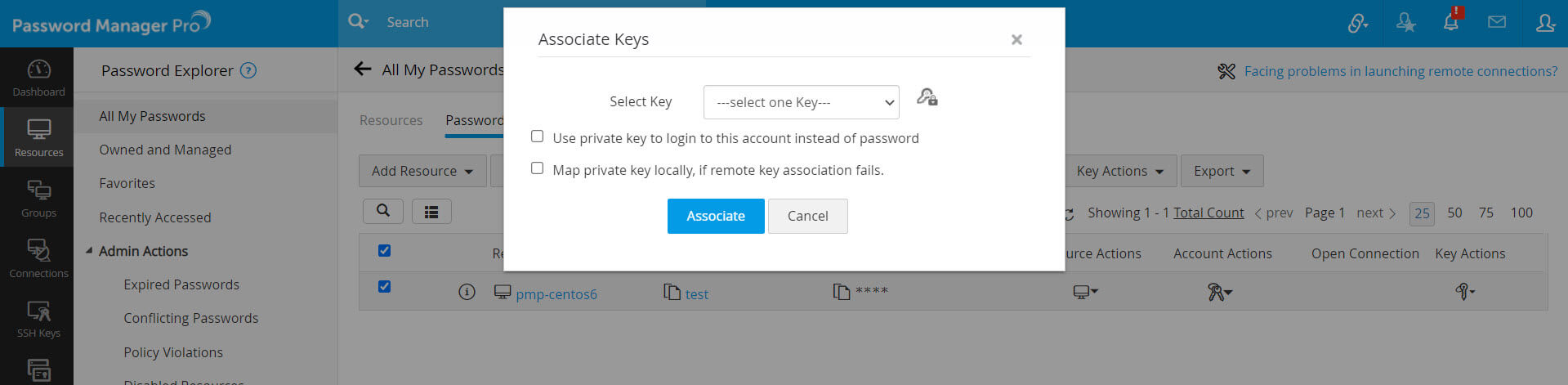Viewport: 1568px width, 385px height.
Task: Open the Groups sidebar section
Action: click(38, 199)
